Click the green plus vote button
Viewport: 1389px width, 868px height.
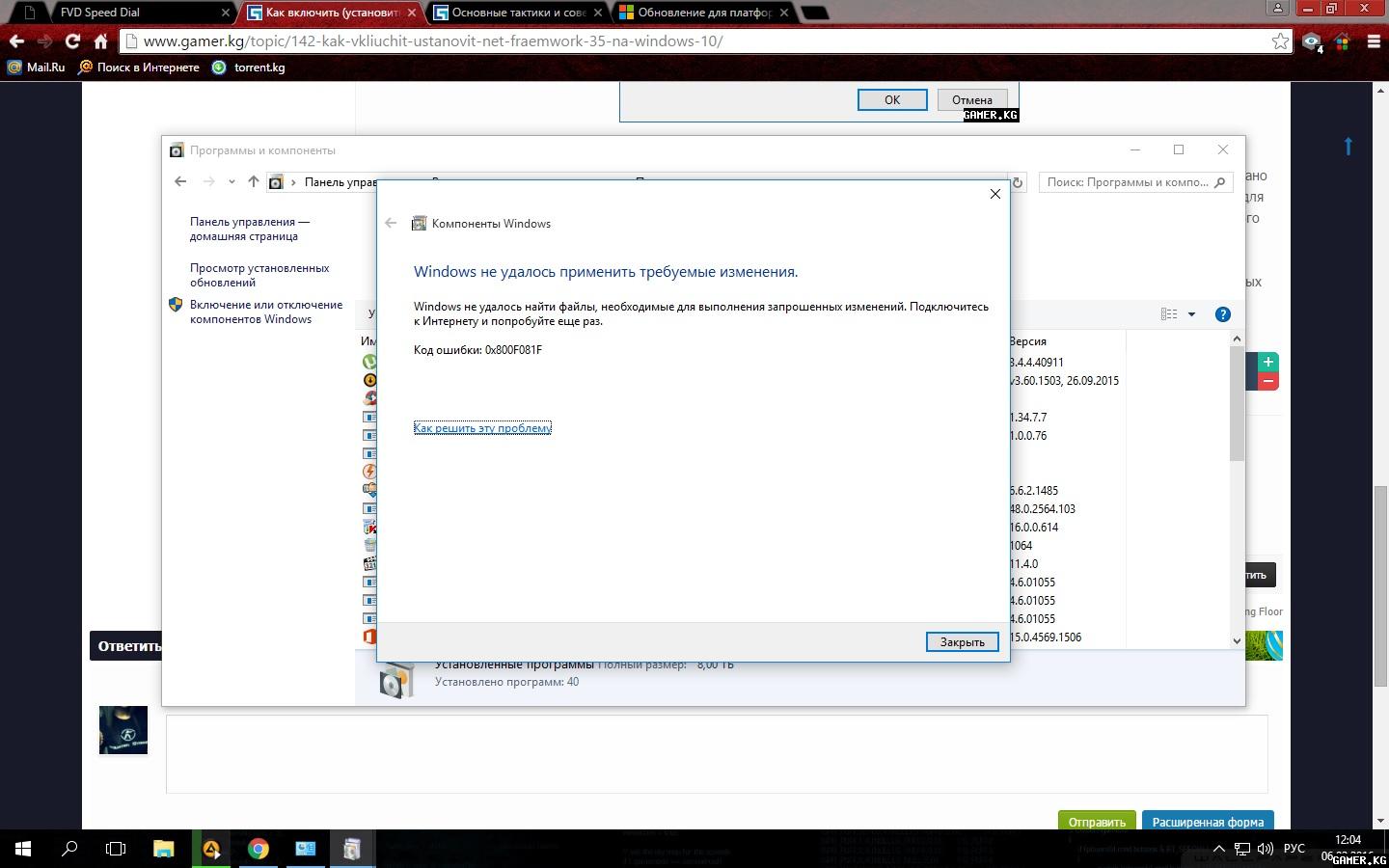(1267, 362)
